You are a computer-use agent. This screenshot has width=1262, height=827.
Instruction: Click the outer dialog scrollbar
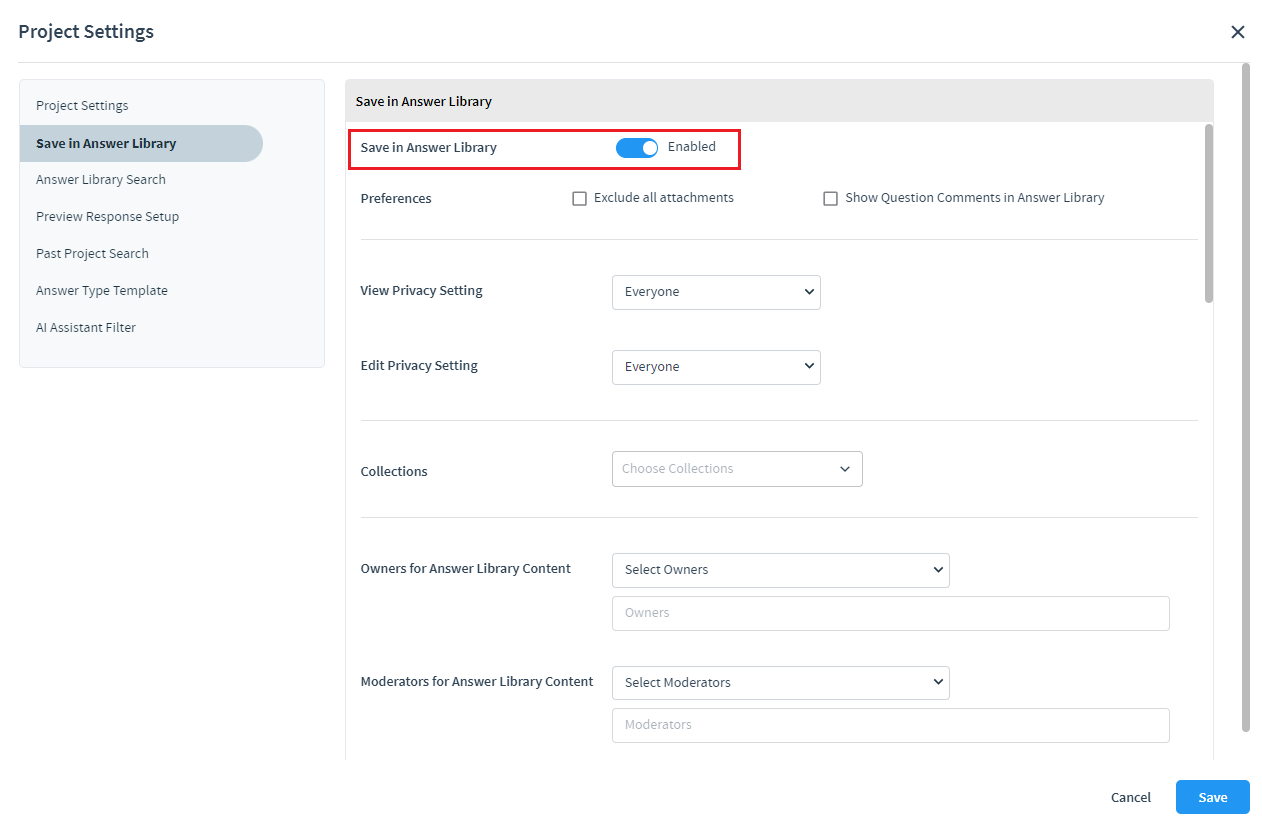pos(1246,397)
